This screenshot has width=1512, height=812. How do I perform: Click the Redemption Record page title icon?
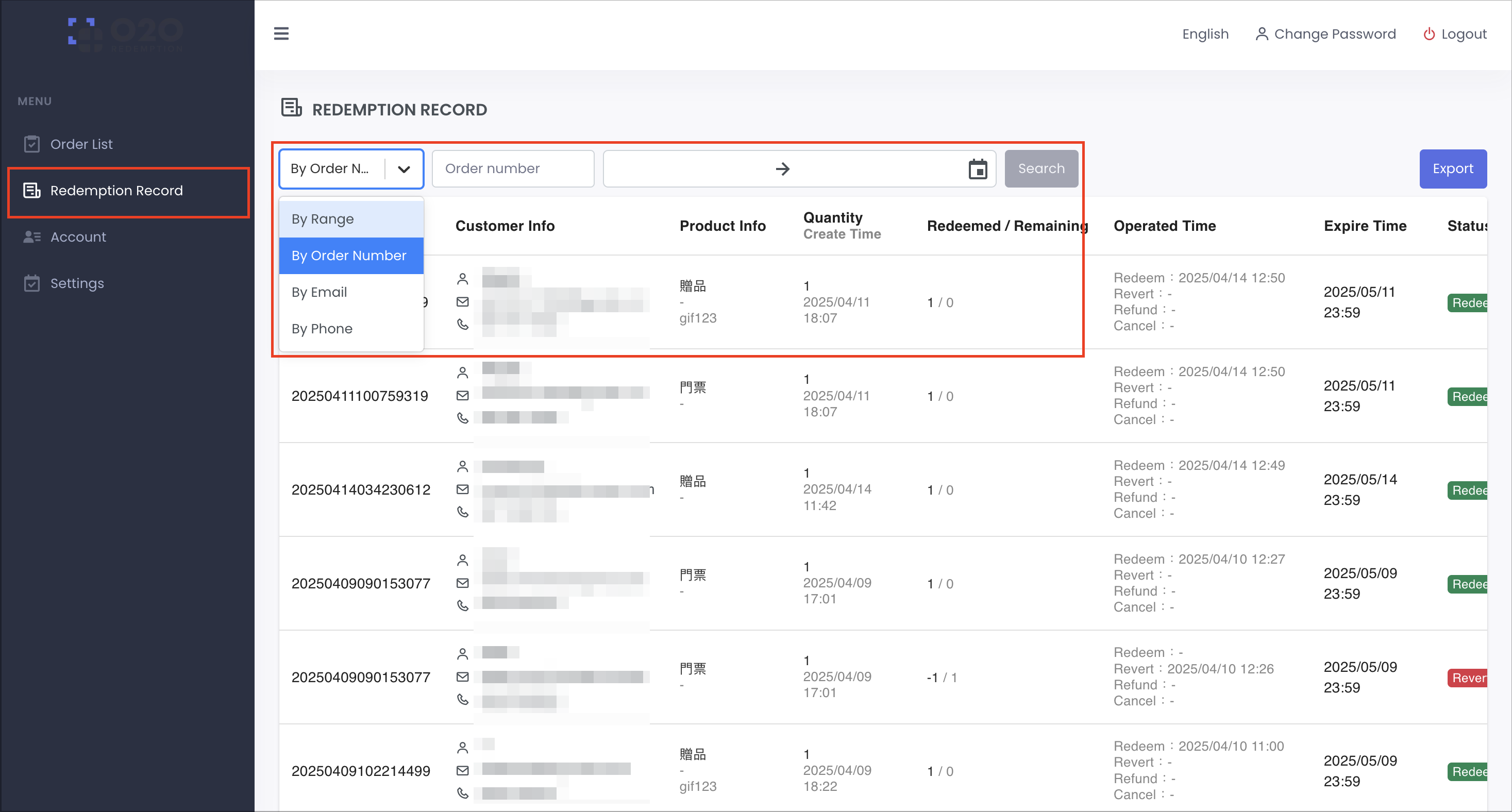pos(291,108)
